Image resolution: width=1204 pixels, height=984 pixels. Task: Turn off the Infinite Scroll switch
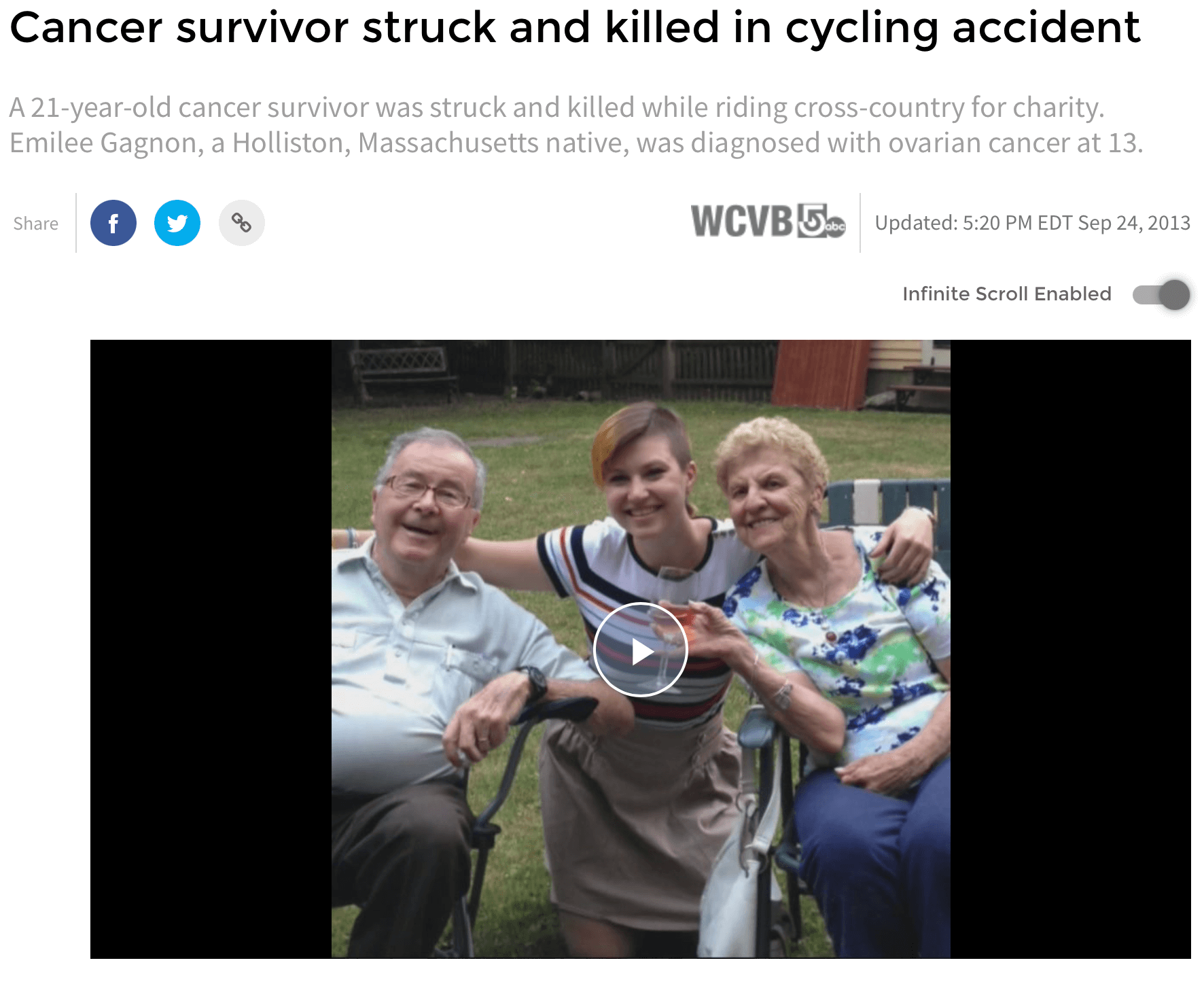(x=1161, y=294)
